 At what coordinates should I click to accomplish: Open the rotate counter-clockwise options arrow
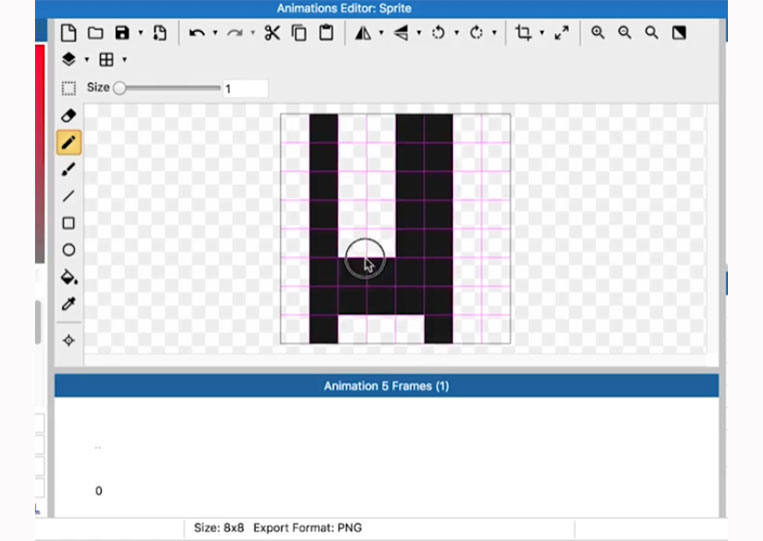456,33
